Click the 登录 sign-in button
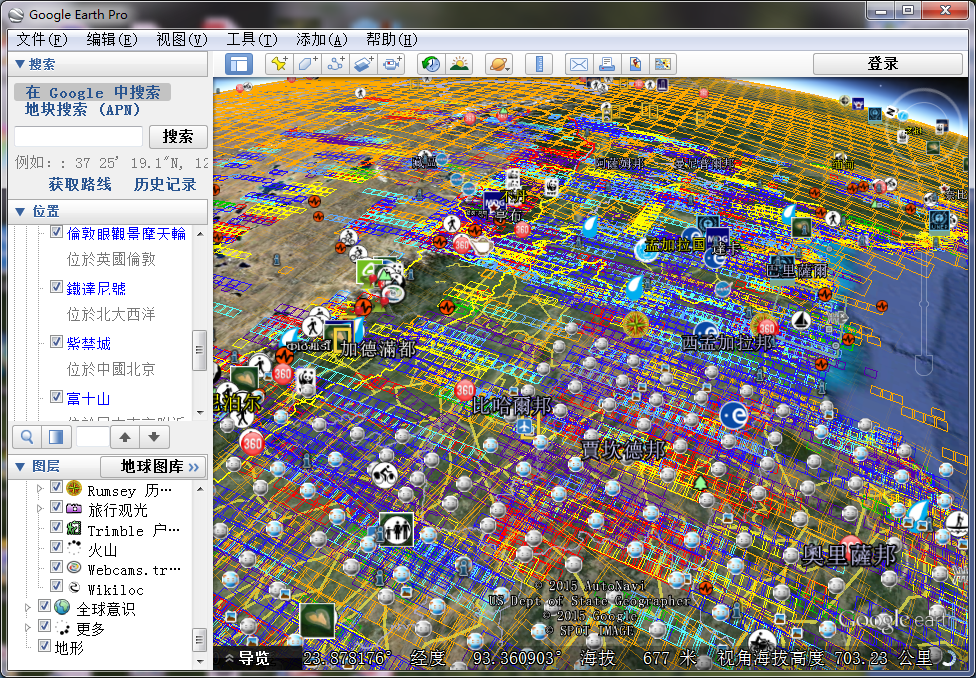The image size is (976, 678). tap(888, 64)
